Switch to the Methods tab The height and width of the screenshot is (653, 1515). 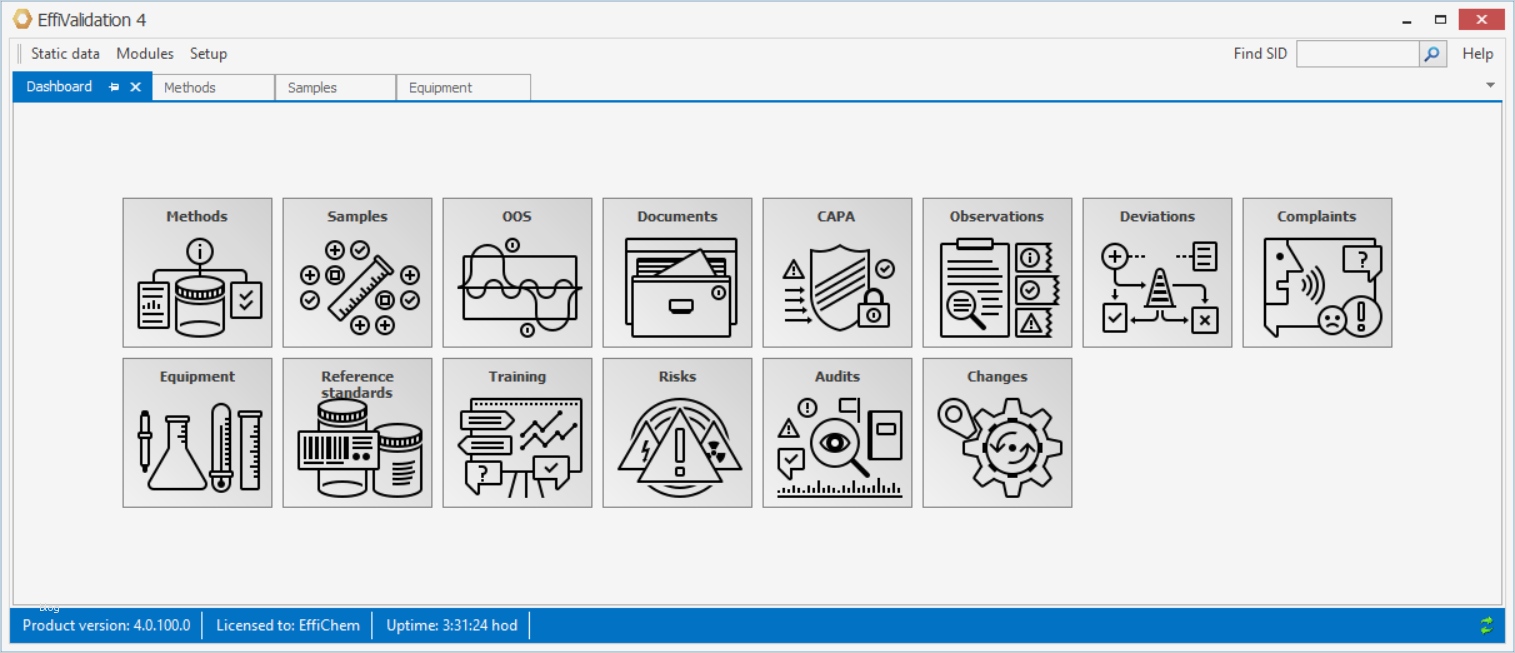pyautogui.click(x=213, y=88)
